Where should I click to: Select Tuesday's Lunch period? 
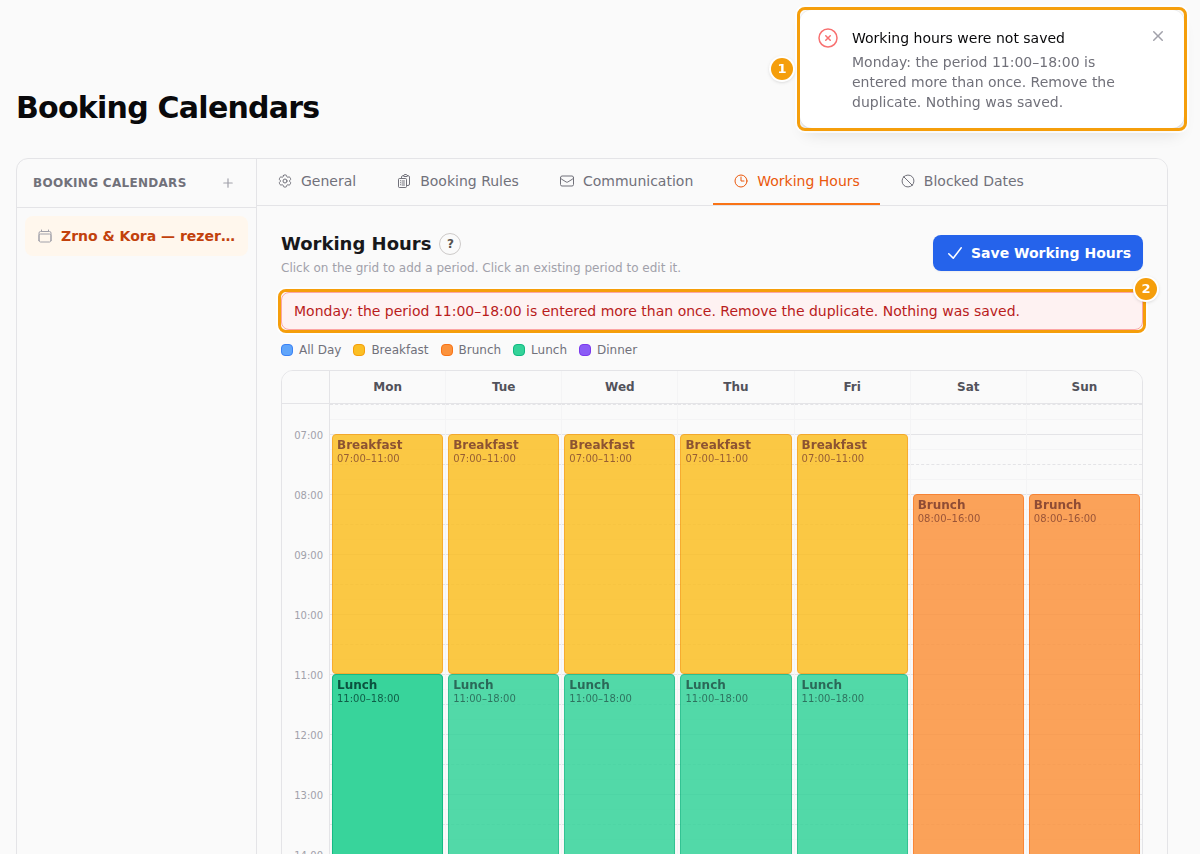503,764
